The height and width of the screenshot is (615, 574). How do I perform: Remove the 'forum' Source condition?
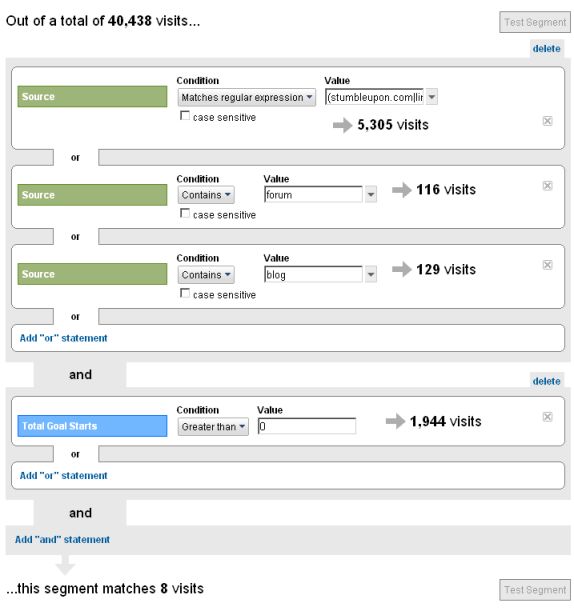[547, 186]
